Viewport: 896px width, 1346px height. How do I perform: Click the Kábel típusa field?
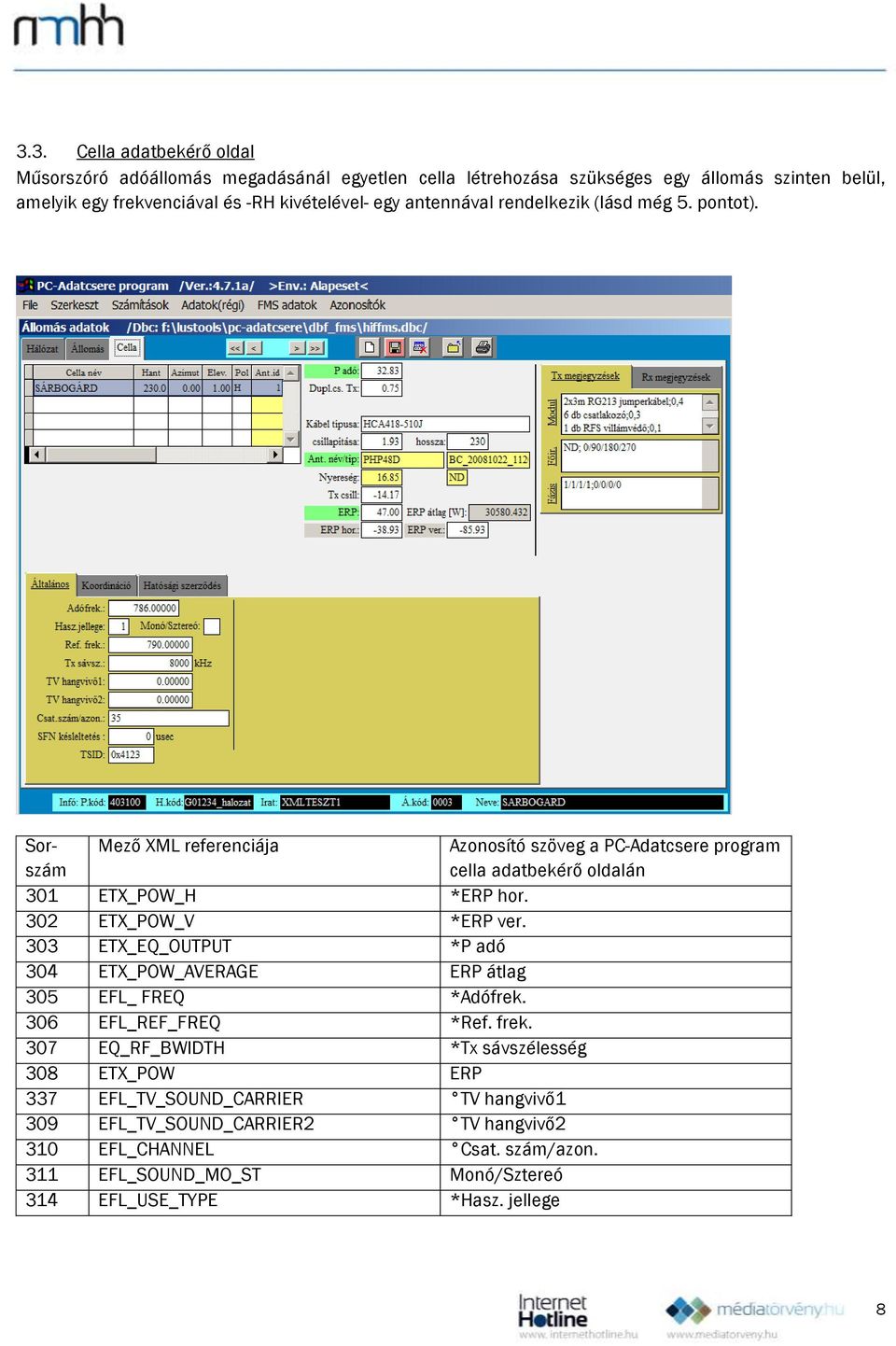pyautogui.click(x=445, y=424)
